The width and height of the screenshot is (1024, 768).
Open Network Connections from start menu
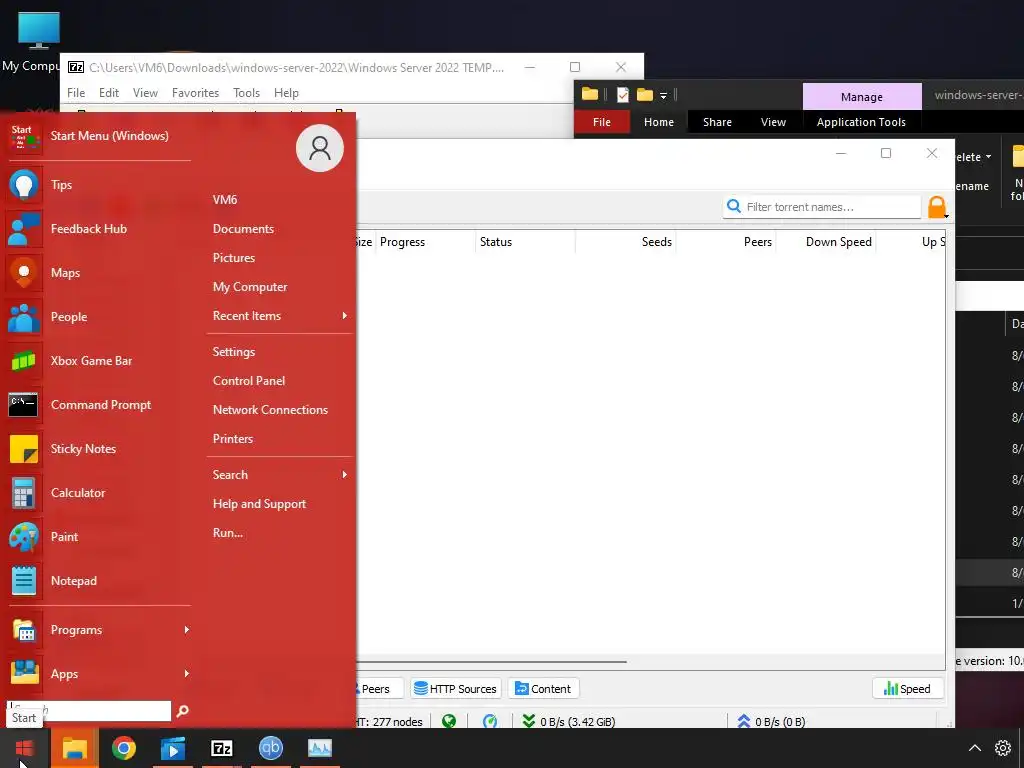pos(270,410)
